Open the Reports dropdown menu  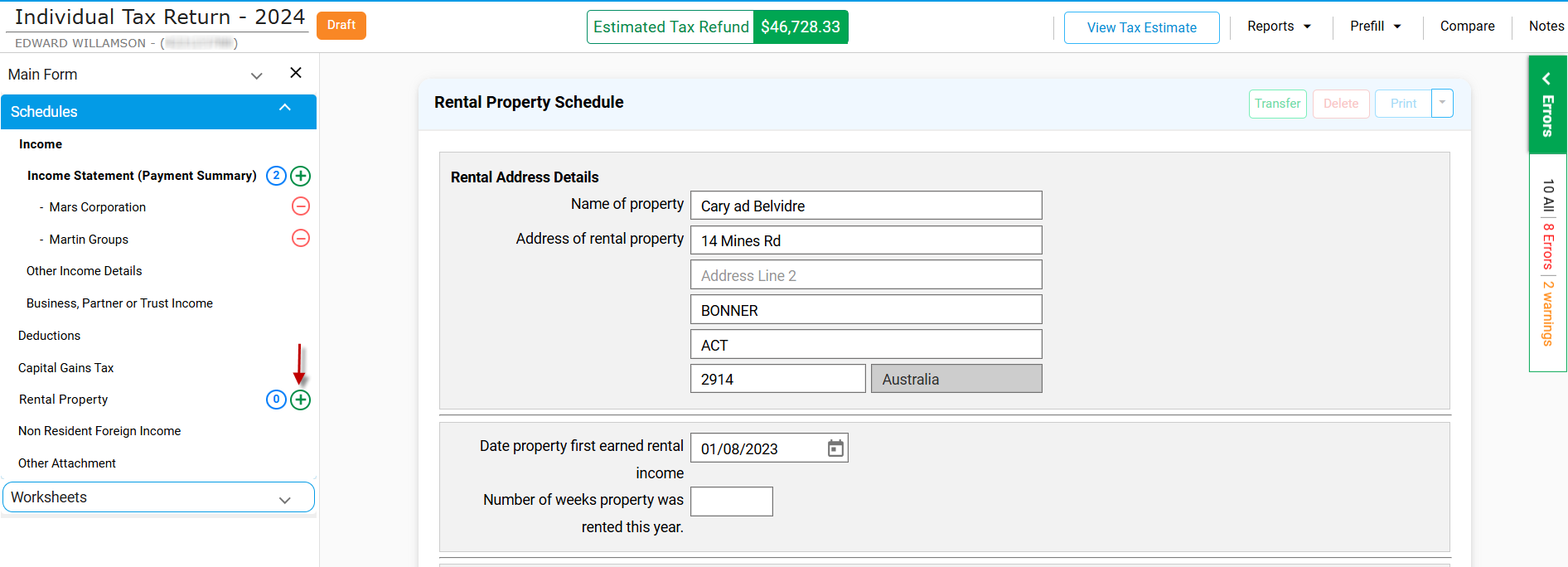coord(1279,27)
